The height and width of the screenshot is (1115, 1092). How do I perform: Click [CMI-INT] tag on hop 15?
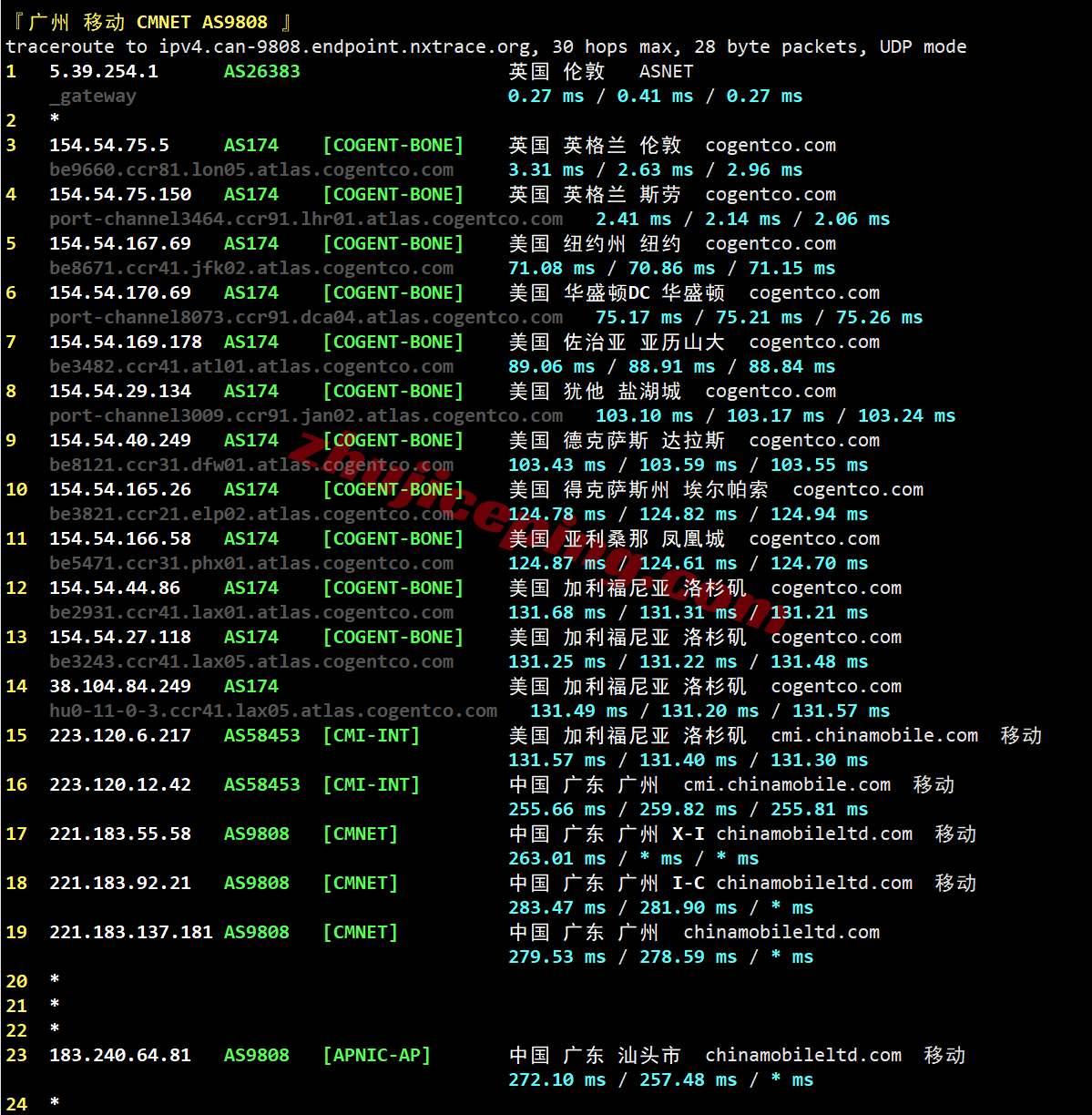point(372,735)
